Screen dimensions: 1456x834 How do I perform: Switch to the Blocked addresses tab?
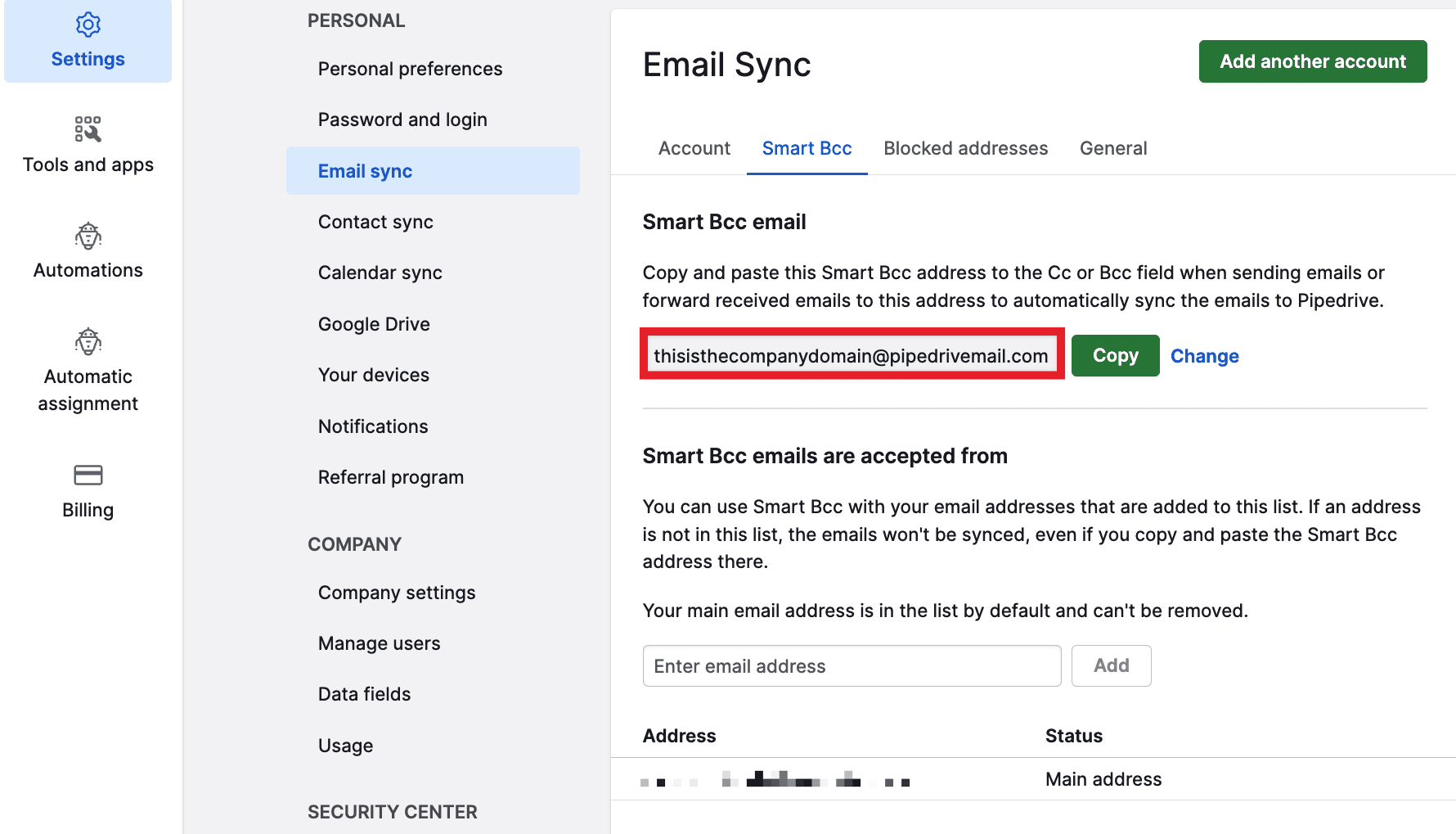[x=965, y=148]
